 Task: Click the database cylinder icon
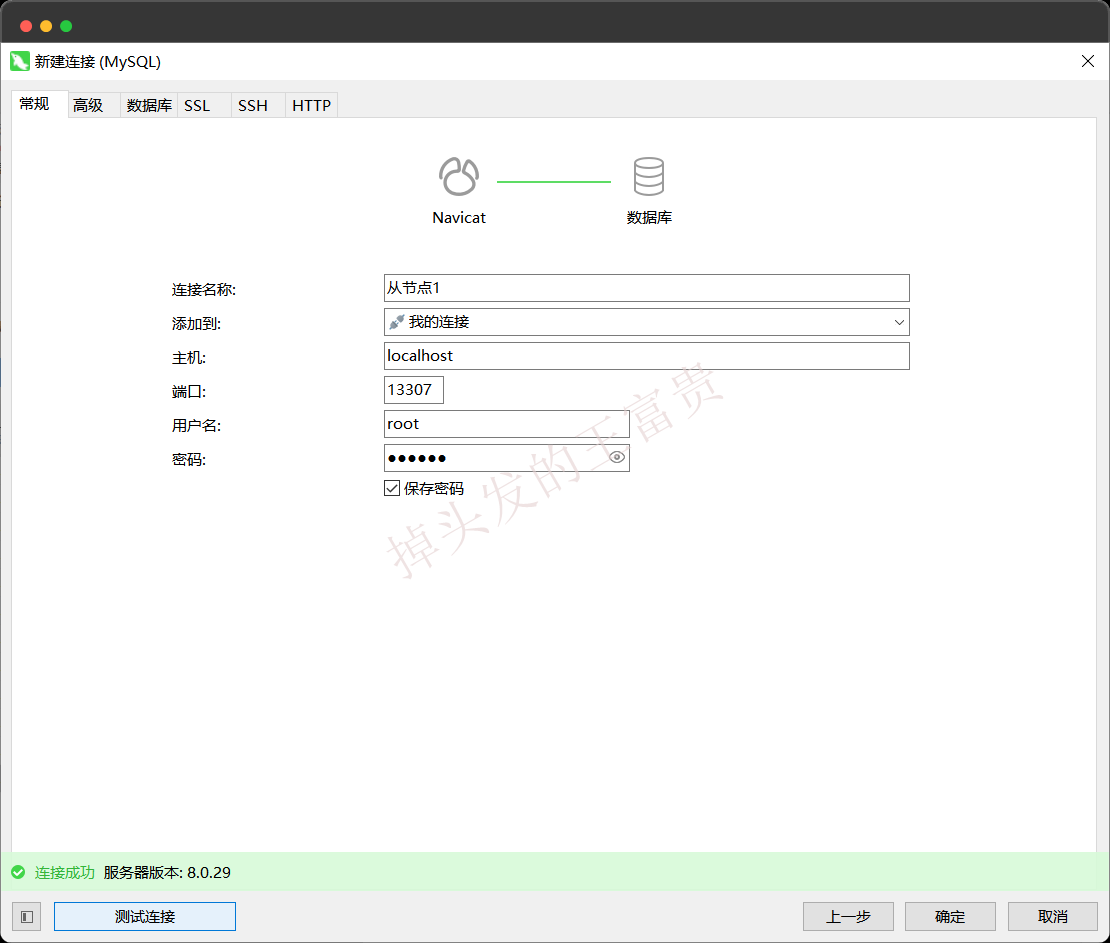coord(648,176)
